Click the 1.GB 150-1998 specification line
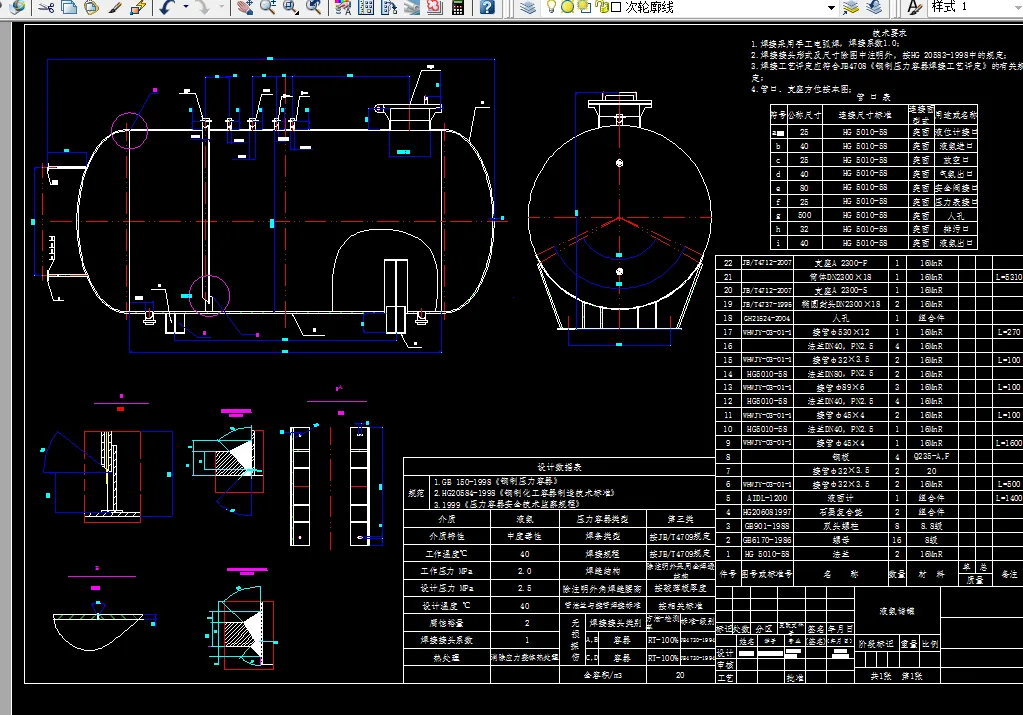This screenshot has width=1023, height=715. click(x=496, y=481)
